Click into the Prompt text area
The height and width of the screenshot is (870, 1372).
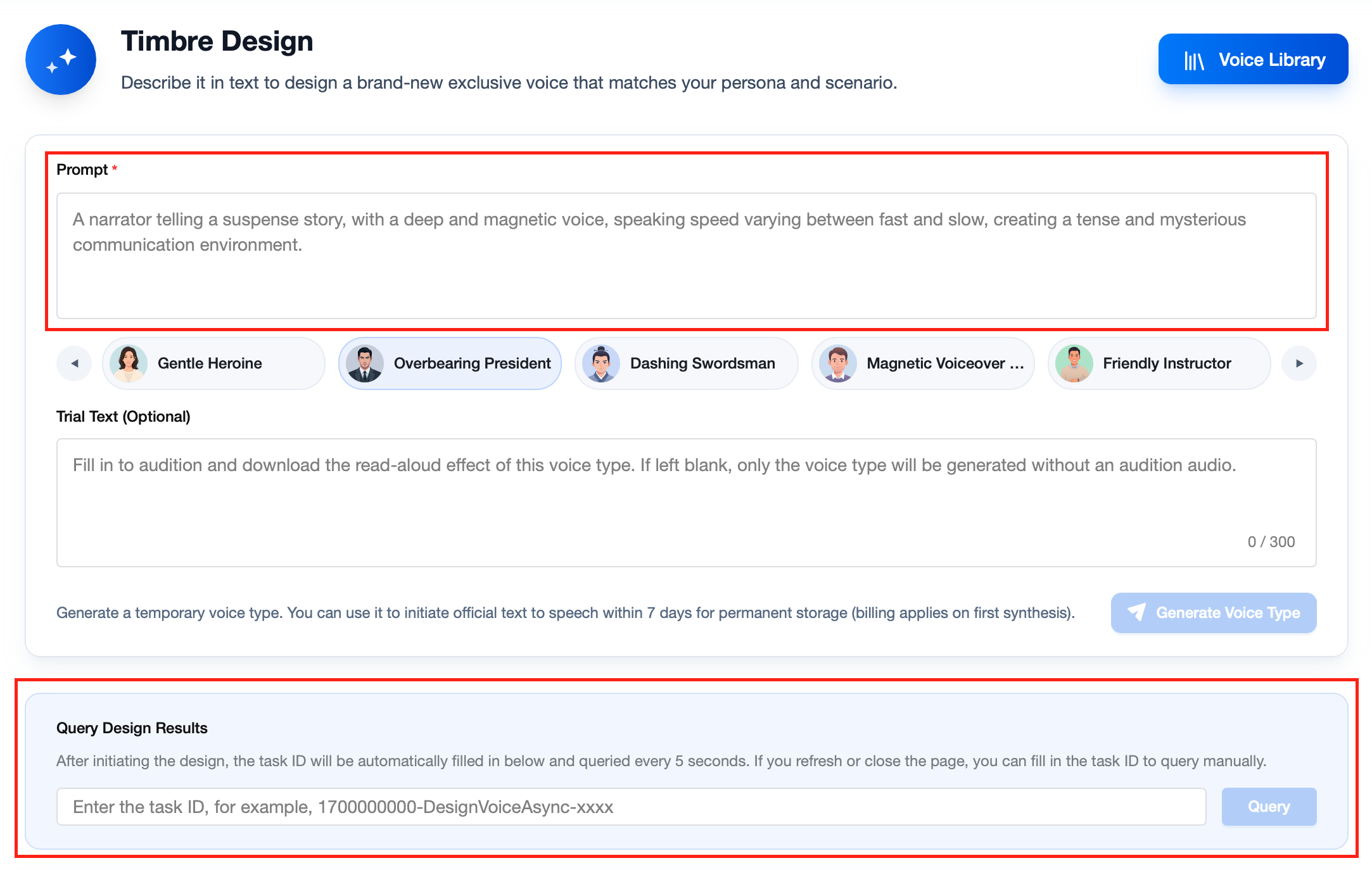(x=686, y=256)
